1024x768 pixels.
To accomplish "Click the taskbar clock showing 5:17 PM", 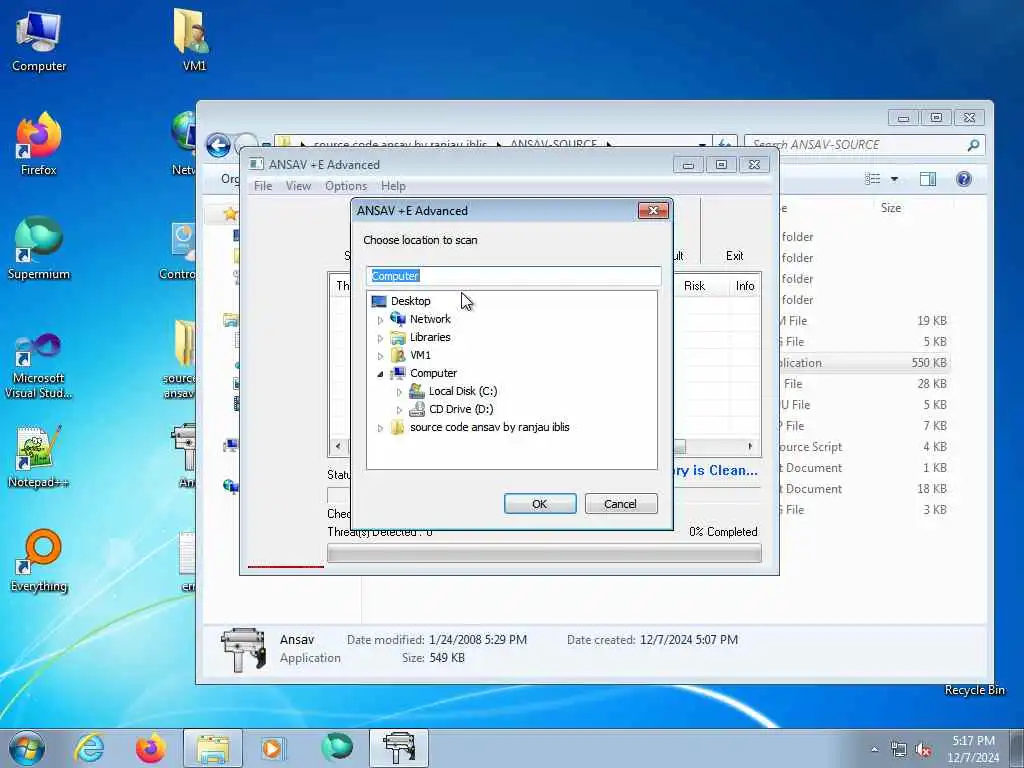I will (973, 749).
